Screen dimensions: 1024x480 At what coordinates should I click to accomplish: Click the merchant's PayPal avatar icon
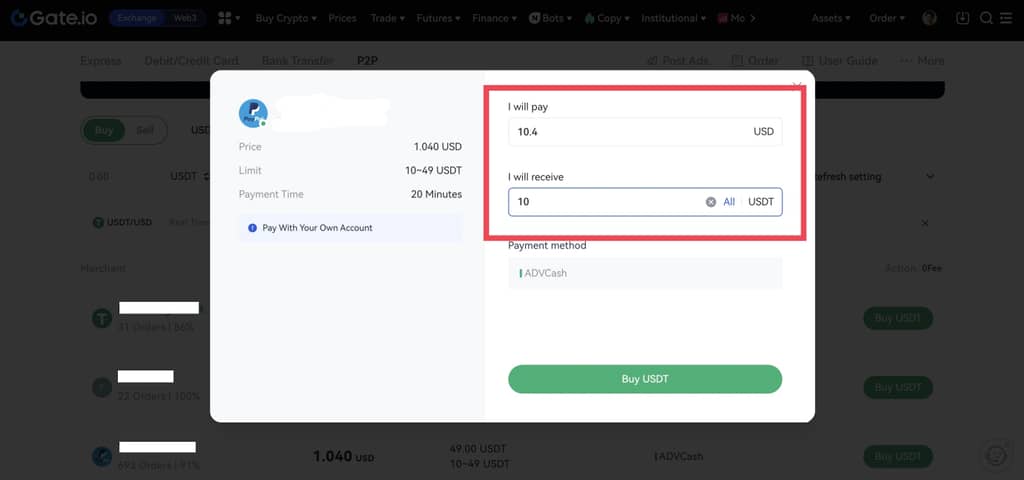(253, 113)
